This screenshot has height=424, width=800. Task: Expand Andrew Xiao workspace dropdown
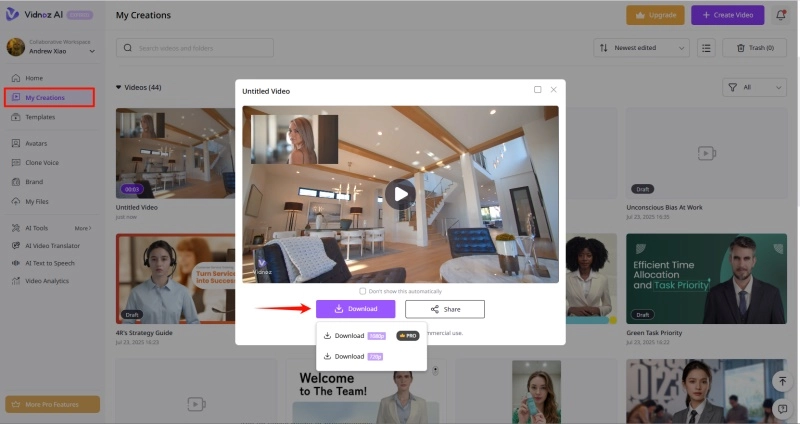[x=92, y=51]
